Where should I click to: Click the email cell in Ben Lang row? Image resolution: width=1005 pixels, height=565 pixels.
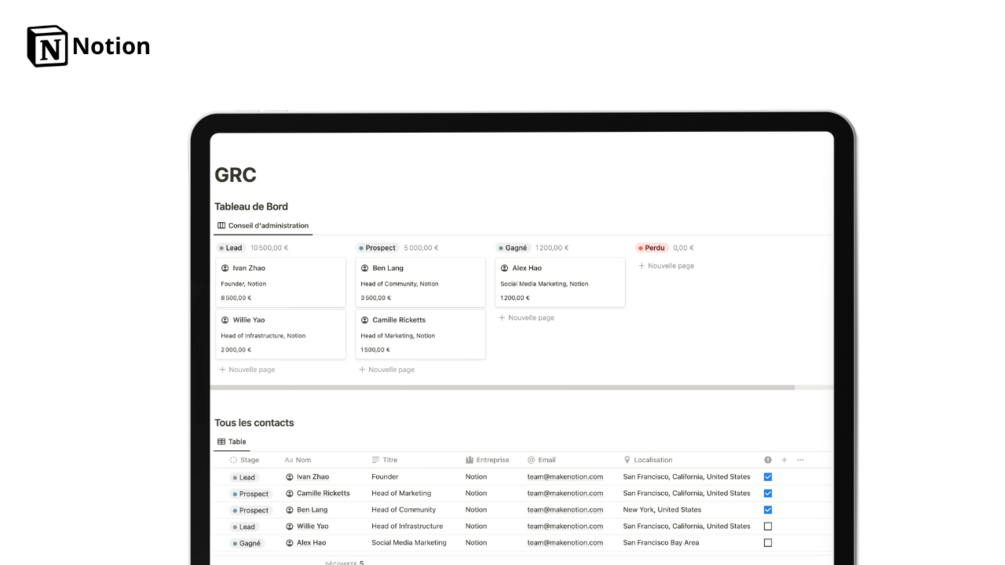pyautogui.click(x=565, y=510)
